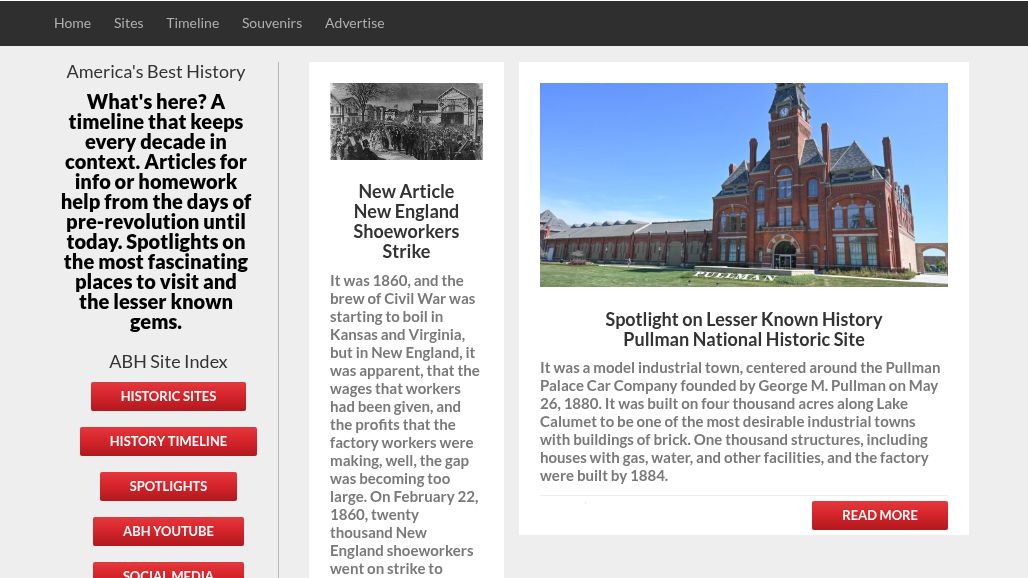Click the paragraph starting "It was a model industrial town"
1028x578 pixels.
coord(740,421)
